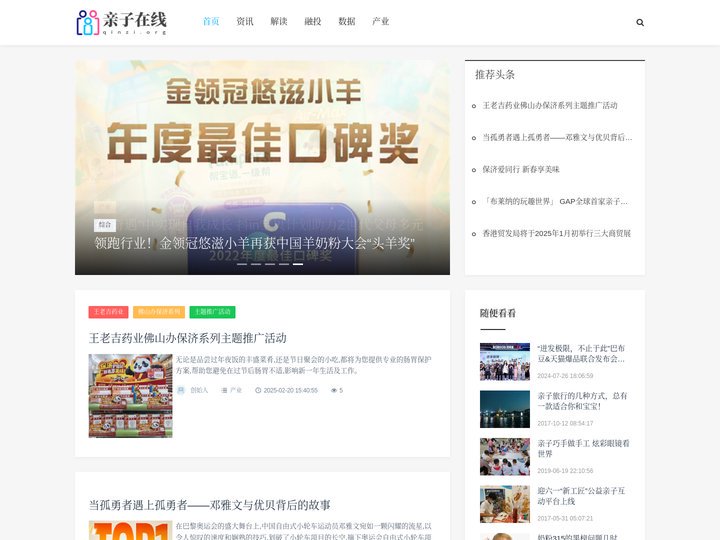The image size is (720, 540).
Task: Click the date 2017-10-12 08:54:17
Action: 565,423
